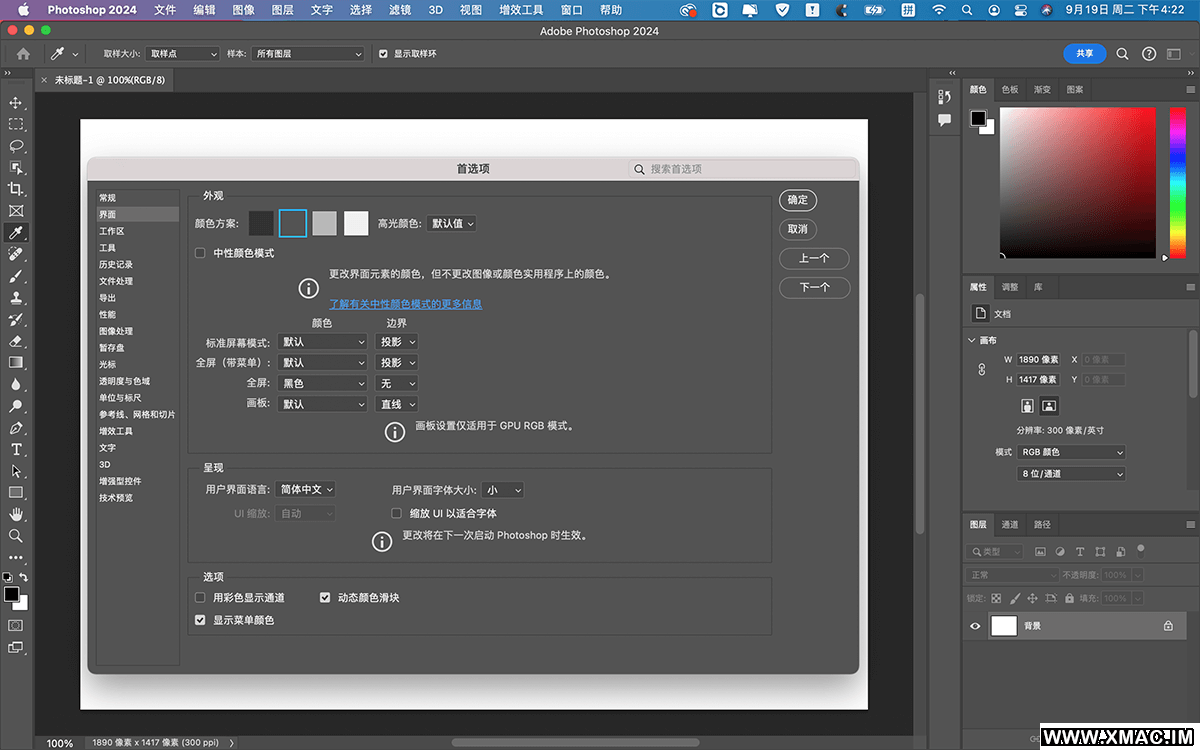
Task: Enable 中性颜色模式 checkbox
Action: [x=200, y=253]
